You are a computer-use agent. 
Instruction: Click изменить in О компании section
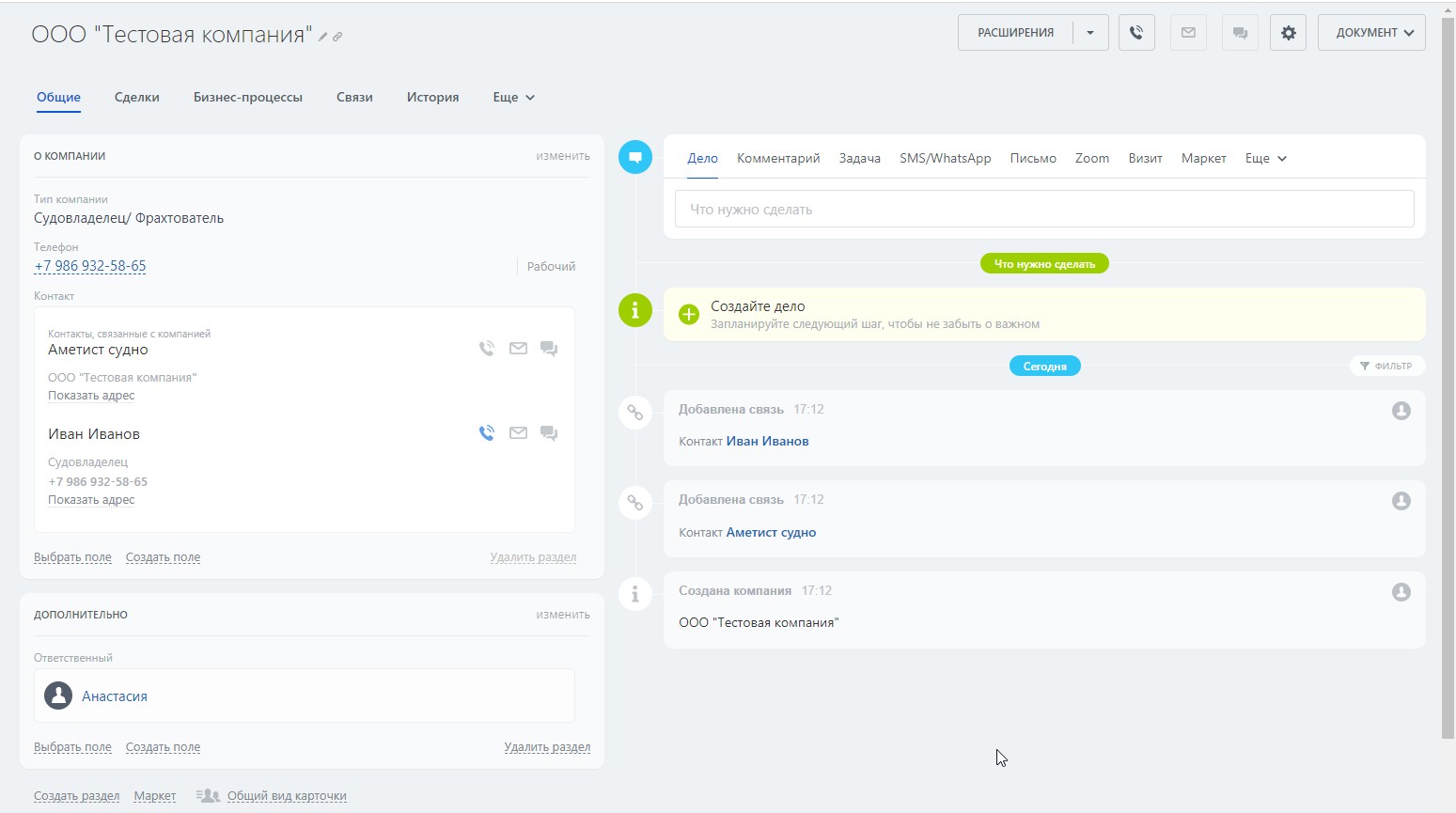pyautogui.click(x=562, y=156)
